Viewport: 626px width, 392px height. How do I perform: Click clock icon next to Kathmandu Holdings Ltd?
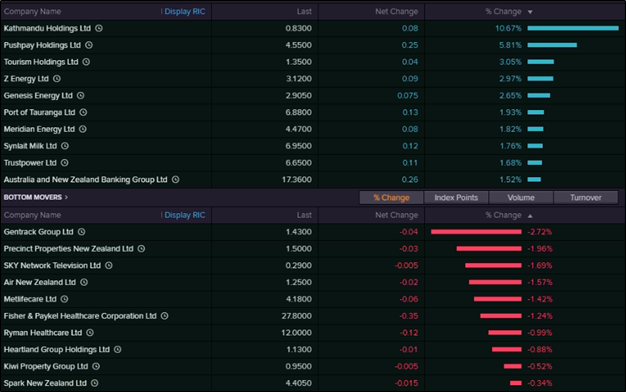click(99, 28)
